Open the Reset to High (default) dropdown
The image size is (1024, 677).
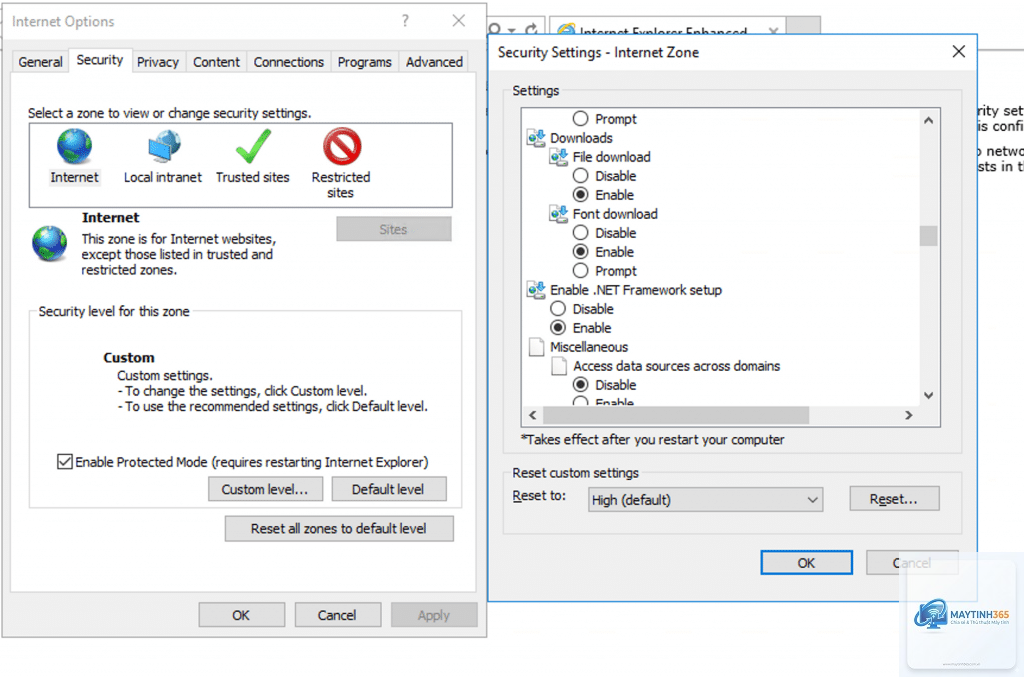tap(705, 500)
